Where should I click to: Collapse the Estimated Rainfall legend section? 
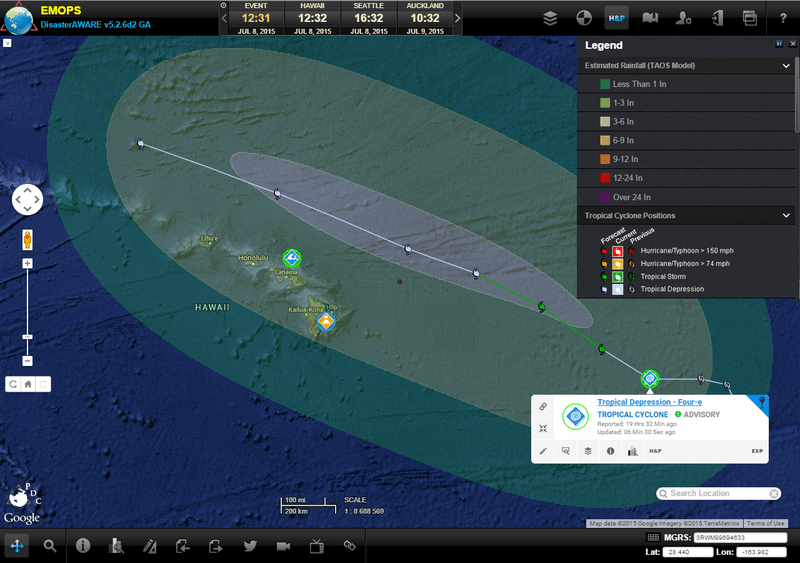(x=787, y=66)
